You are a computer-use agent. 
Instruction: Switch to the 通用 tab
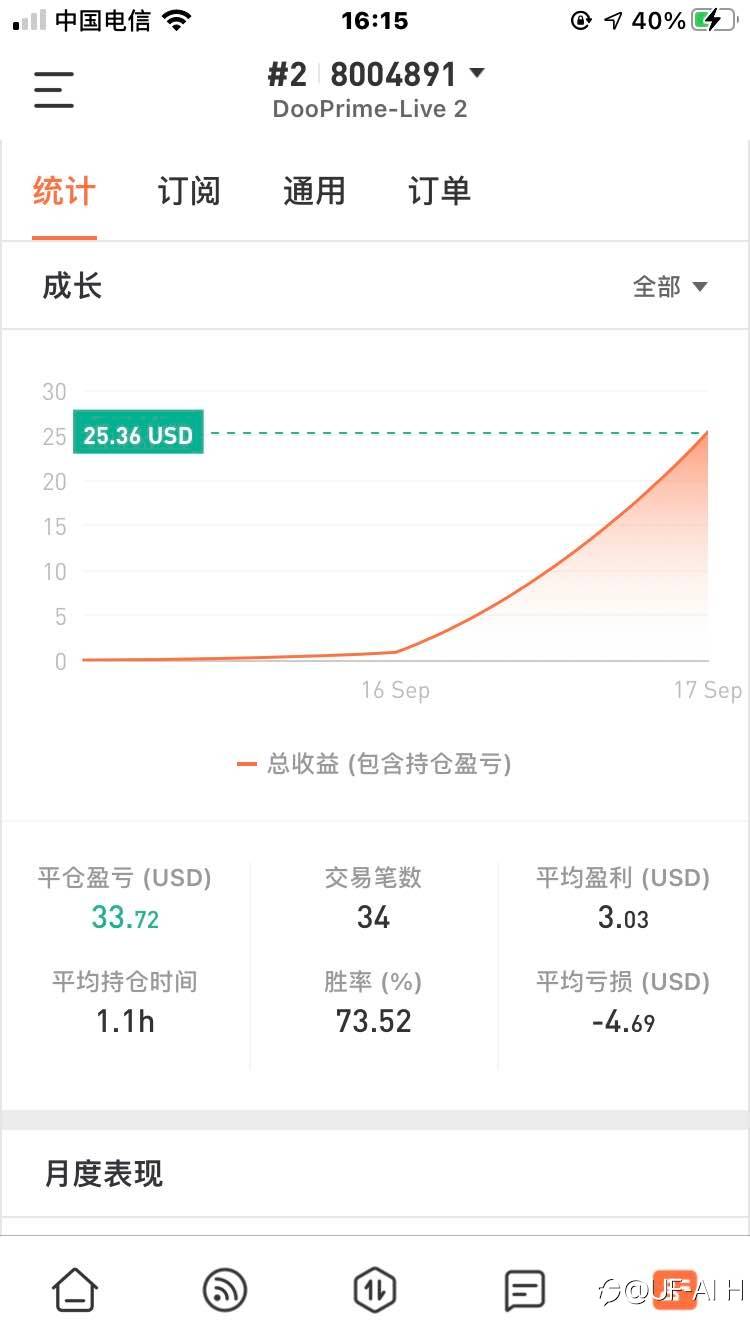[x=314, y=191]
